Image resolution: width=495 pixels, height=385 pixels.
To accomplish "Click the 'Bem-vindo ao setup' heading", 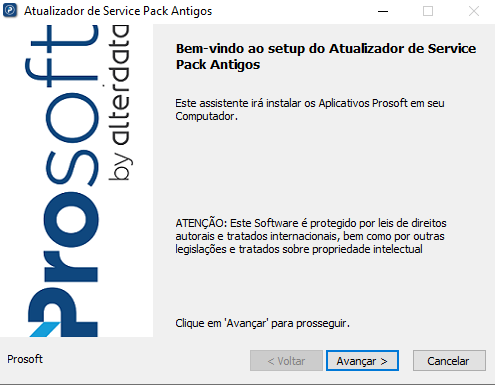I will coord(326,56).
